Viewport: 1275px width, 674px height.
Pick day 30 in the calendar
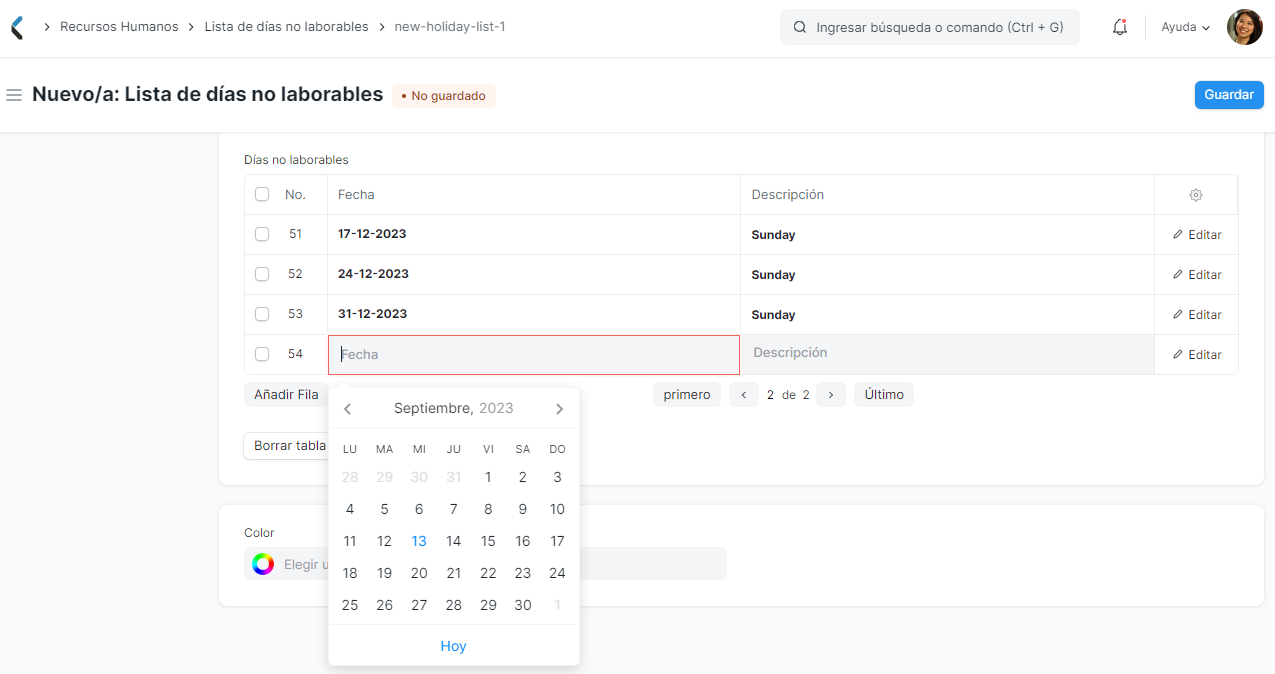(x=522, y=605)
